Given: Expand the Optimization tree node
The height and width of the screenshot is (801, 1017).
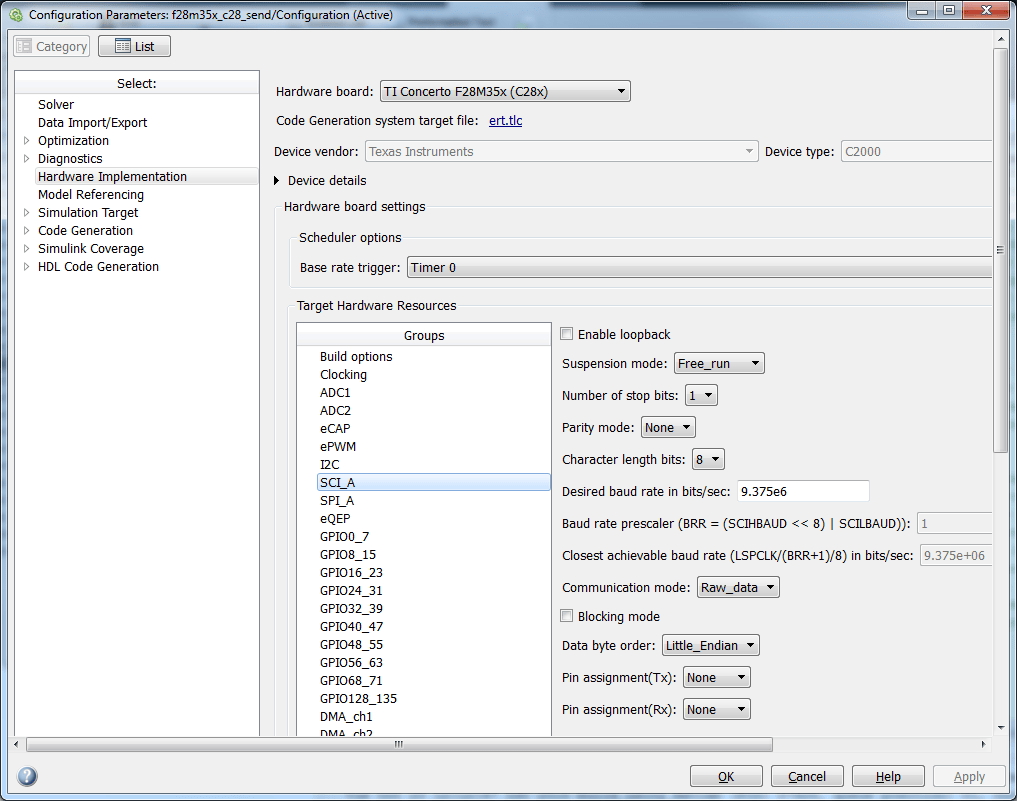Looking at the screenshot, I should pos(27,140).
